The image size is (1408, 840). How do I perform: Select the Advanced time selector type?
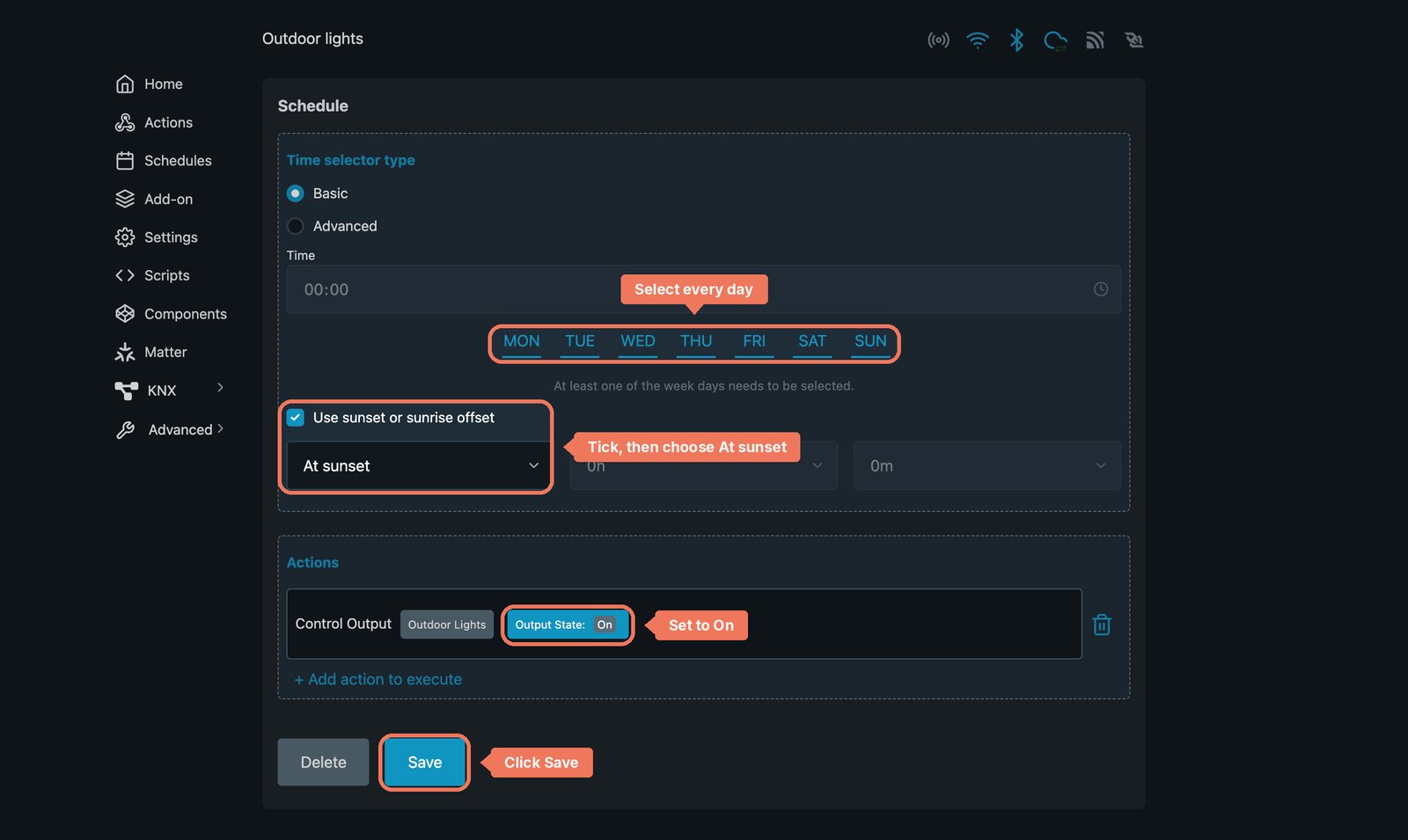coord(296,226)
